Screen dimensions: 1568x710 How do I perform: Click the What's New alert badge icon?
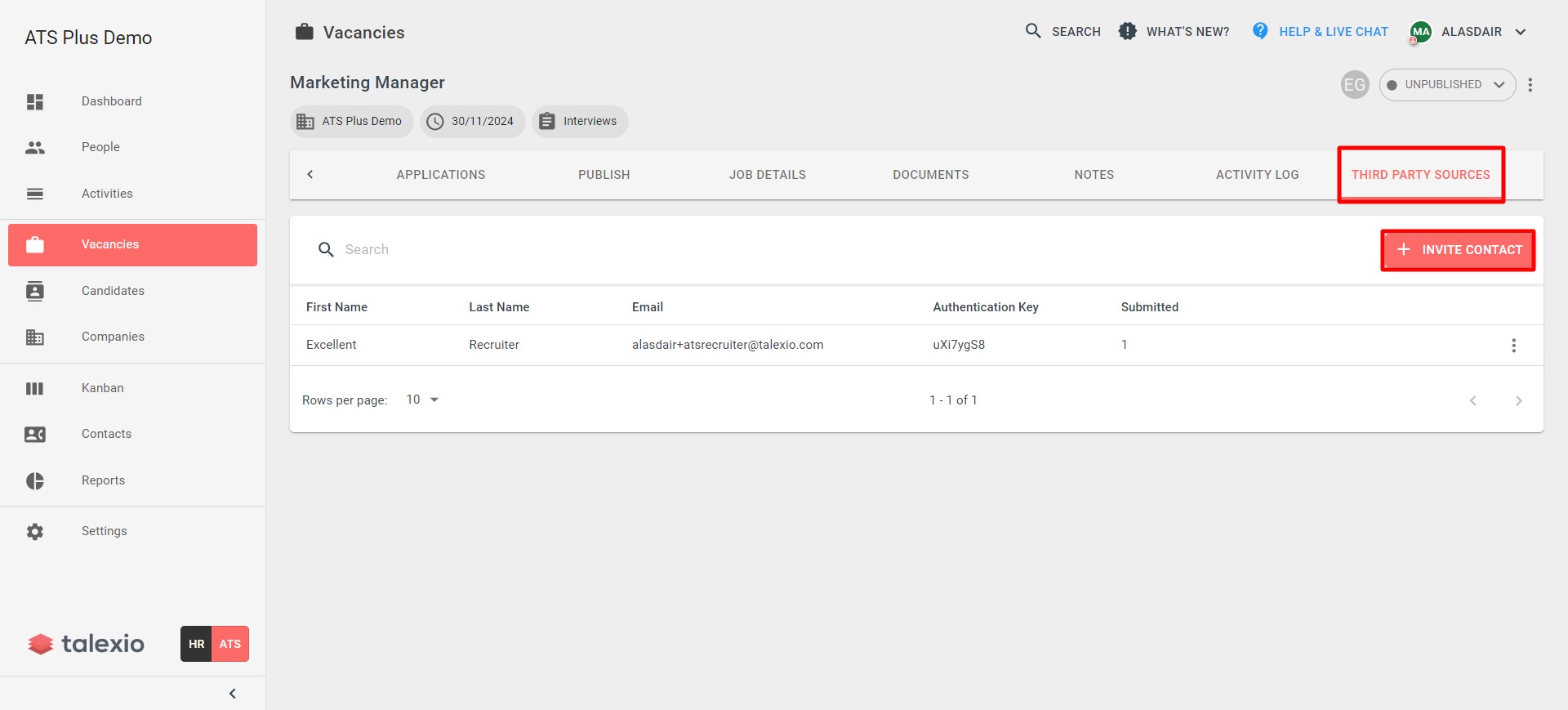(x=1128, y=31)
